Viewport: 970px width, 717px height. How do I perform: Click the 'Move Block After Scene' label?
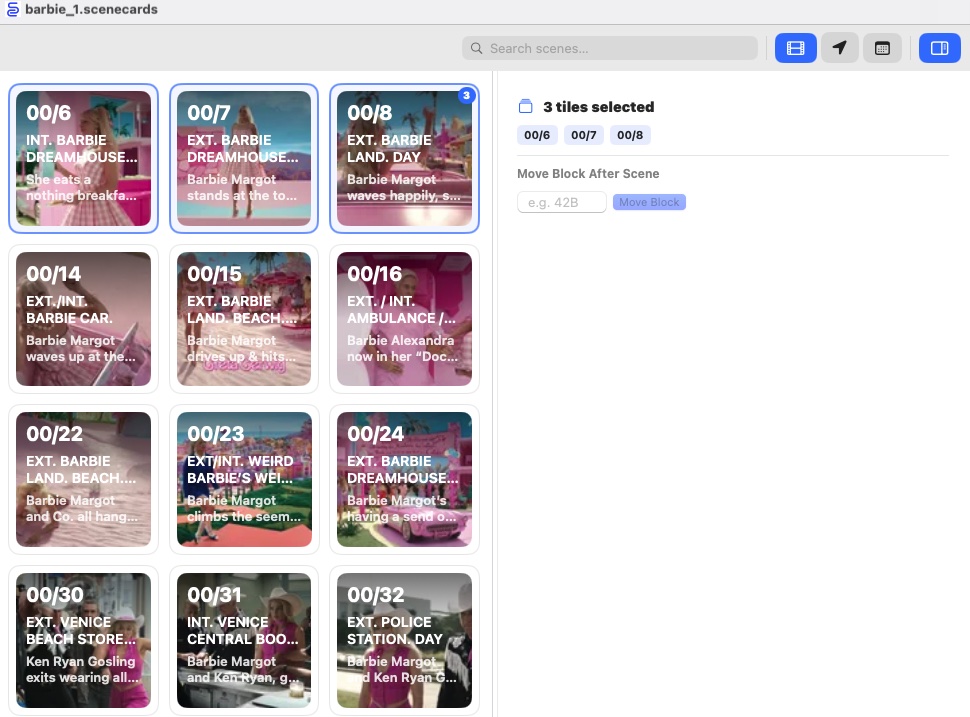point(588,174)
